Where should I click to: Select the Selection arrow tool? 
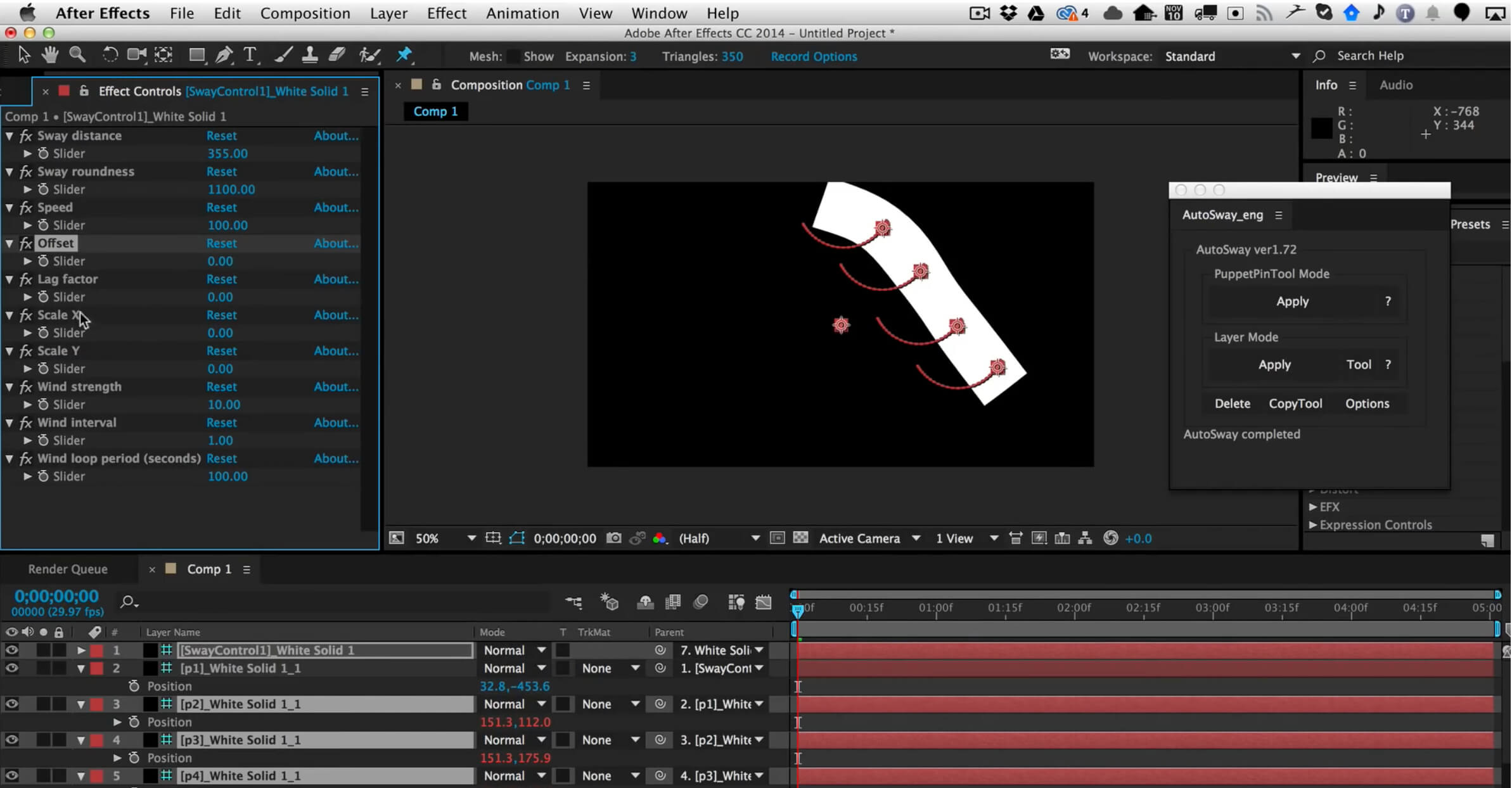pos(23,56)
